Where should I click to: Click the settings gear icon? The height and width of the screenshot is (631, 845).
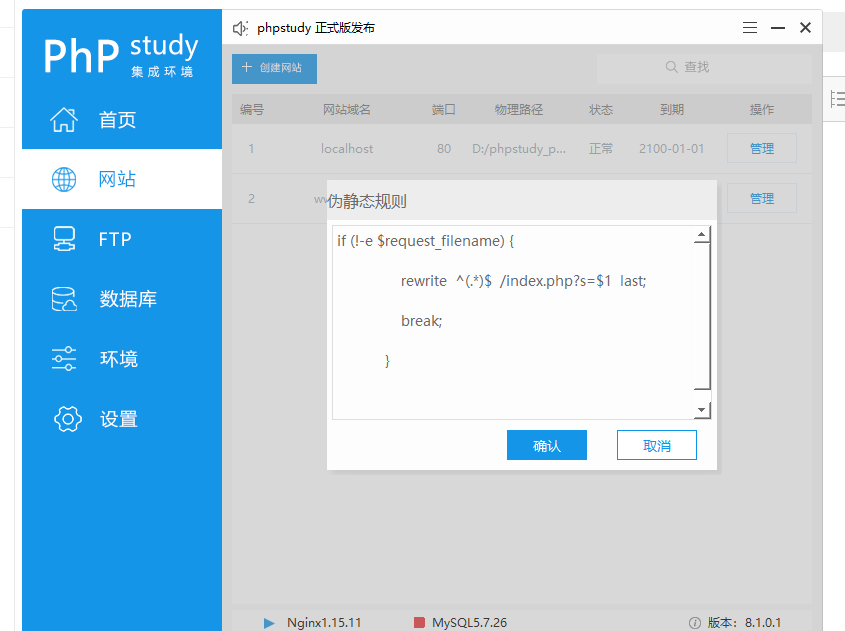[68, 419]
